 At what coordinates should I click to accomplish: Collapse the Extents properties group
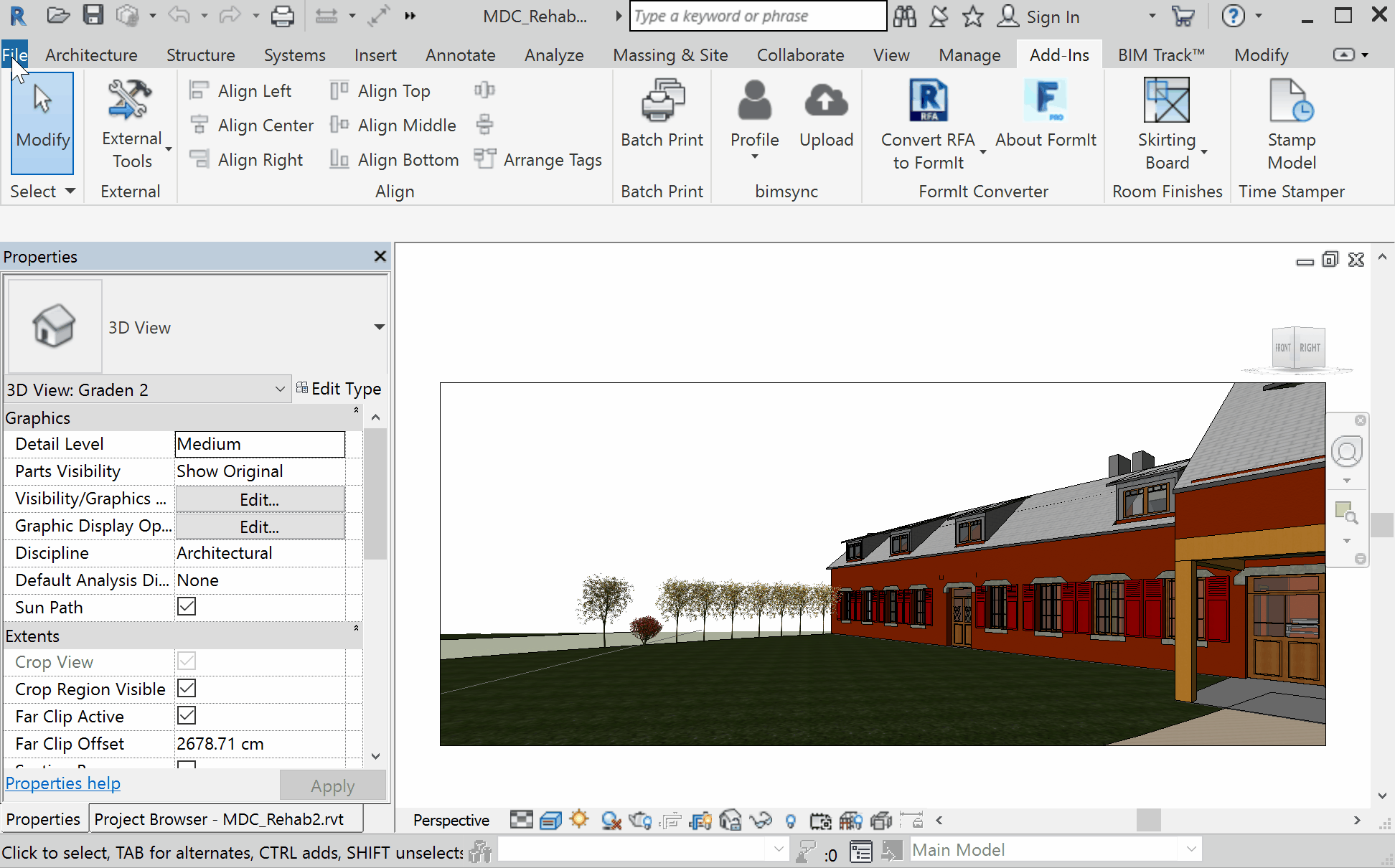click(x=356, y=629)
